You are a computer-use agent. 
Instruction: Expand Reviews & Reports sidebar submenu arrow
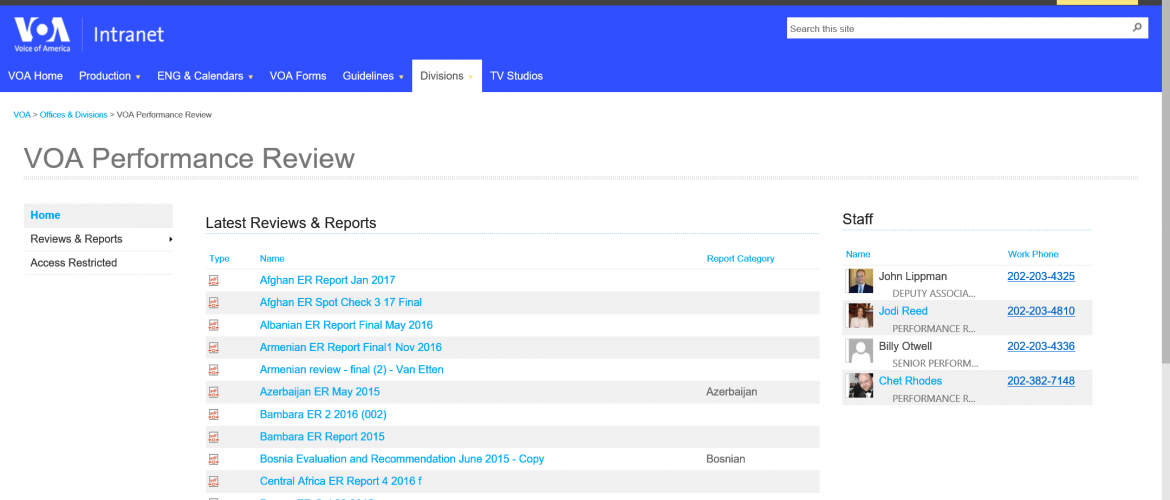171,239
